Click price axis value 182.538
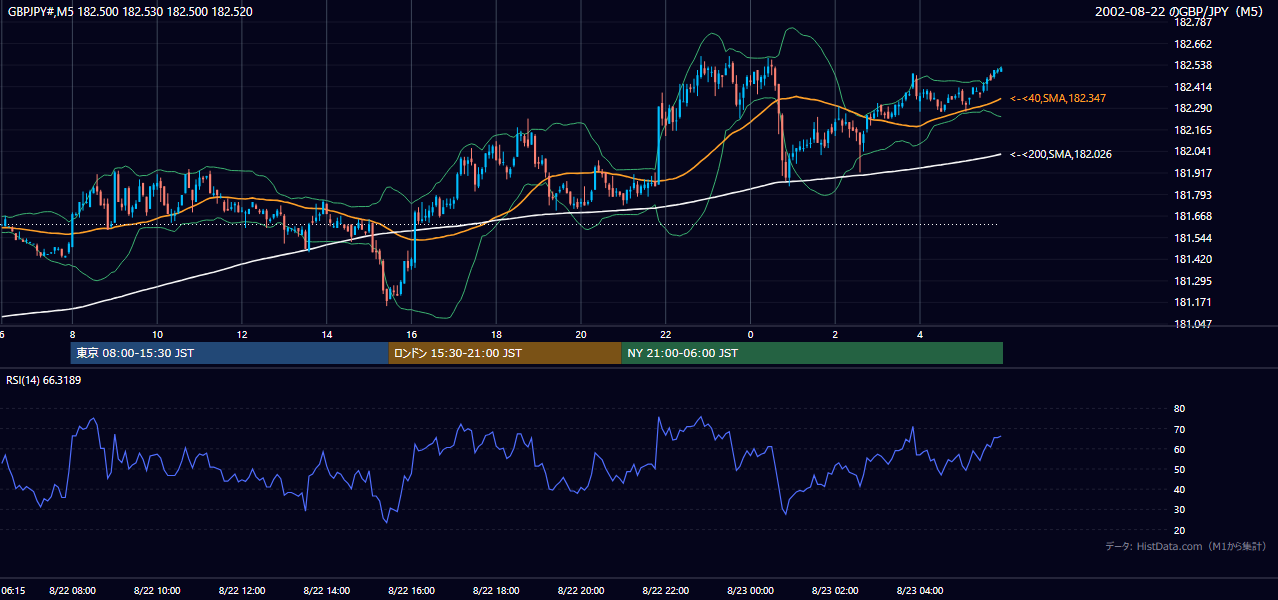Viewport: 1278px width, 600px height. point(1192,65)
